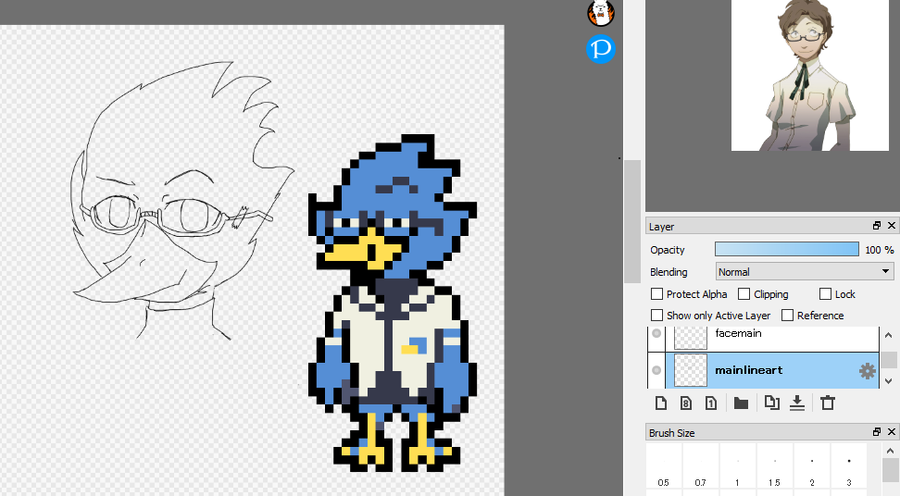Duplicate the selected layer

[x=772, y=403]
